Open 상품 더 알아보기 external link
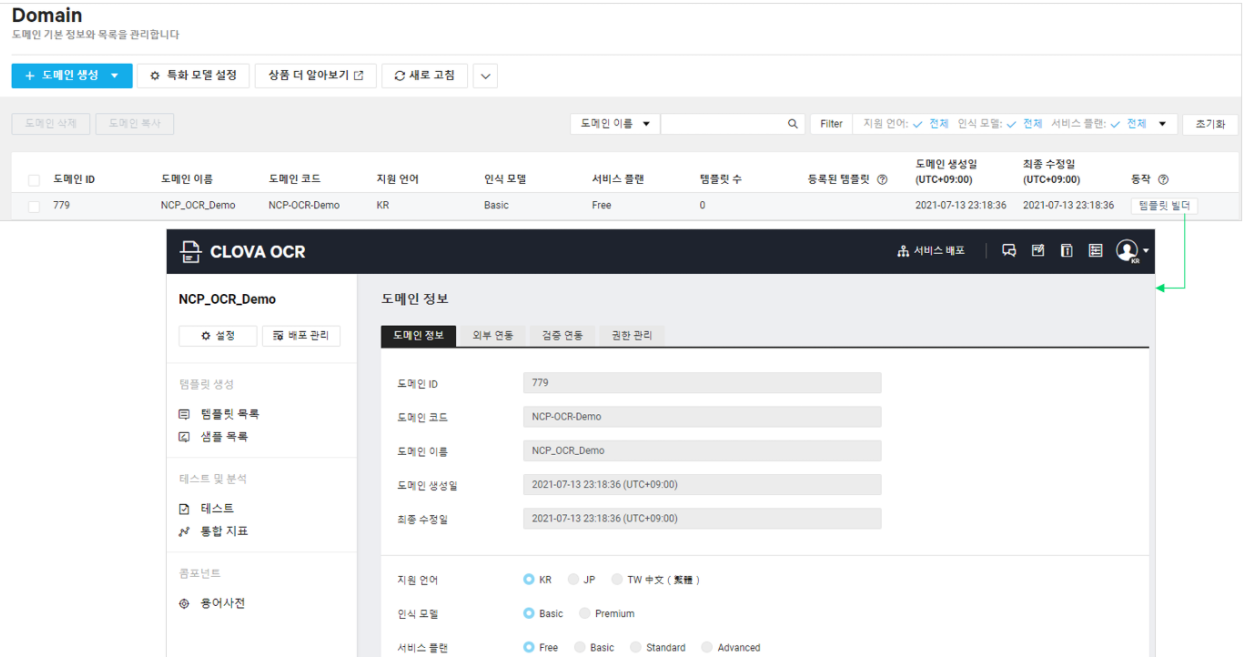 click(x=315, y=75)
